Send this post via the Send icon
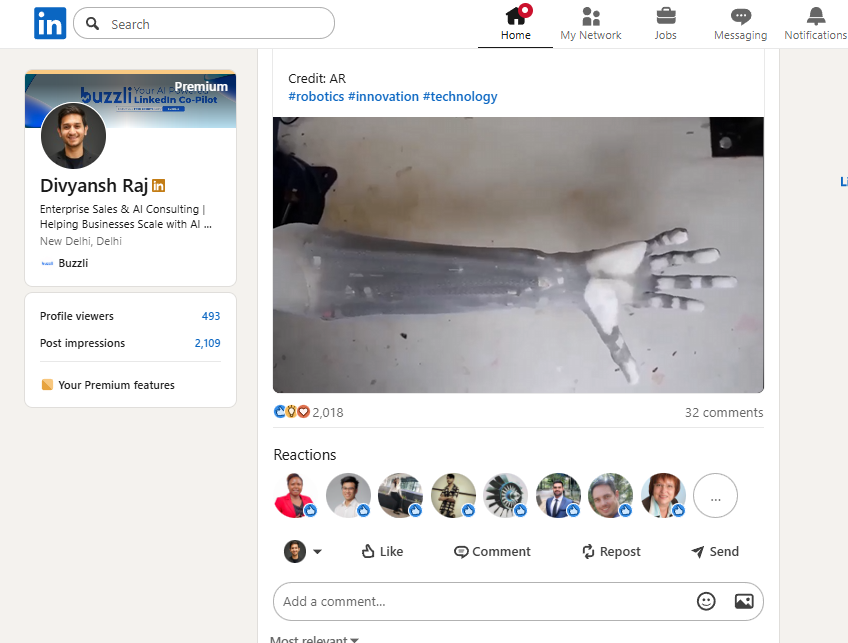848x643 pixels. pos(715,551)
